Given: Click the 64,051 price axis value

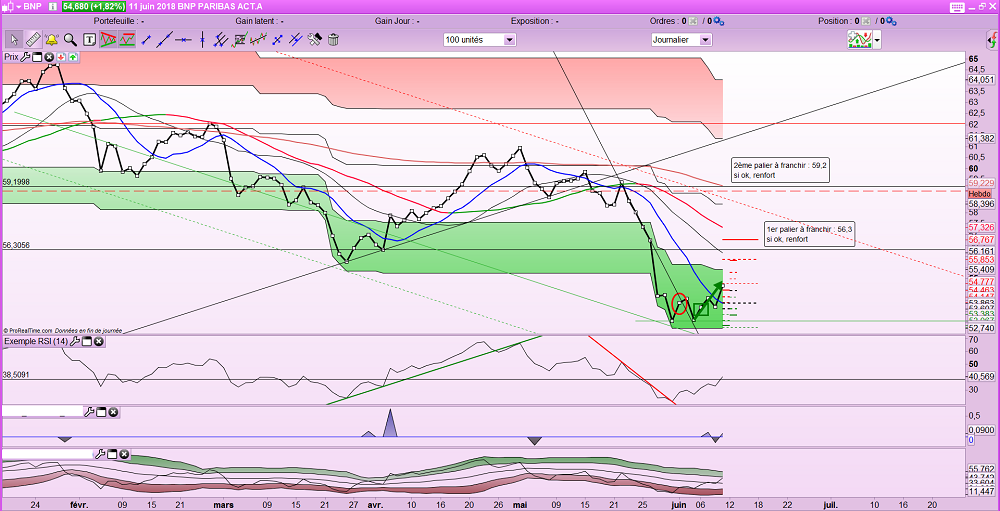Looking at the screenshot, I should (981, 80).
